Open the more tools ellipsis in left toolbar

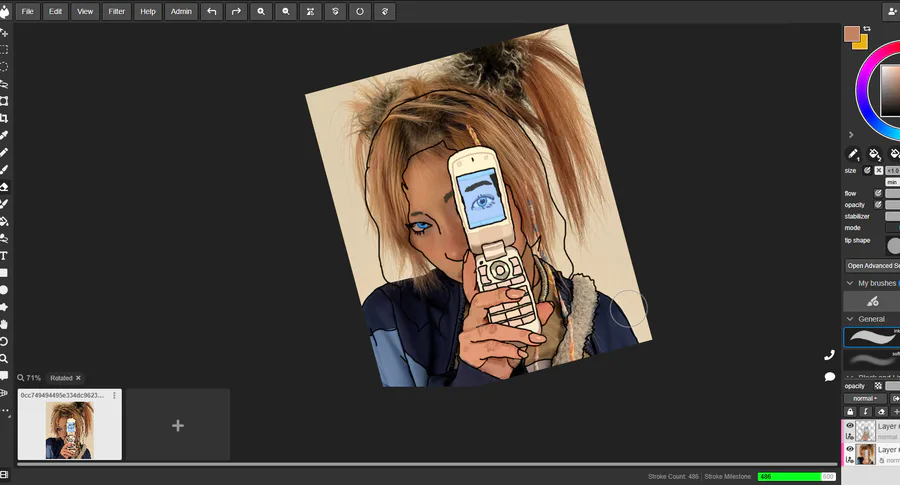click(4, 411)
